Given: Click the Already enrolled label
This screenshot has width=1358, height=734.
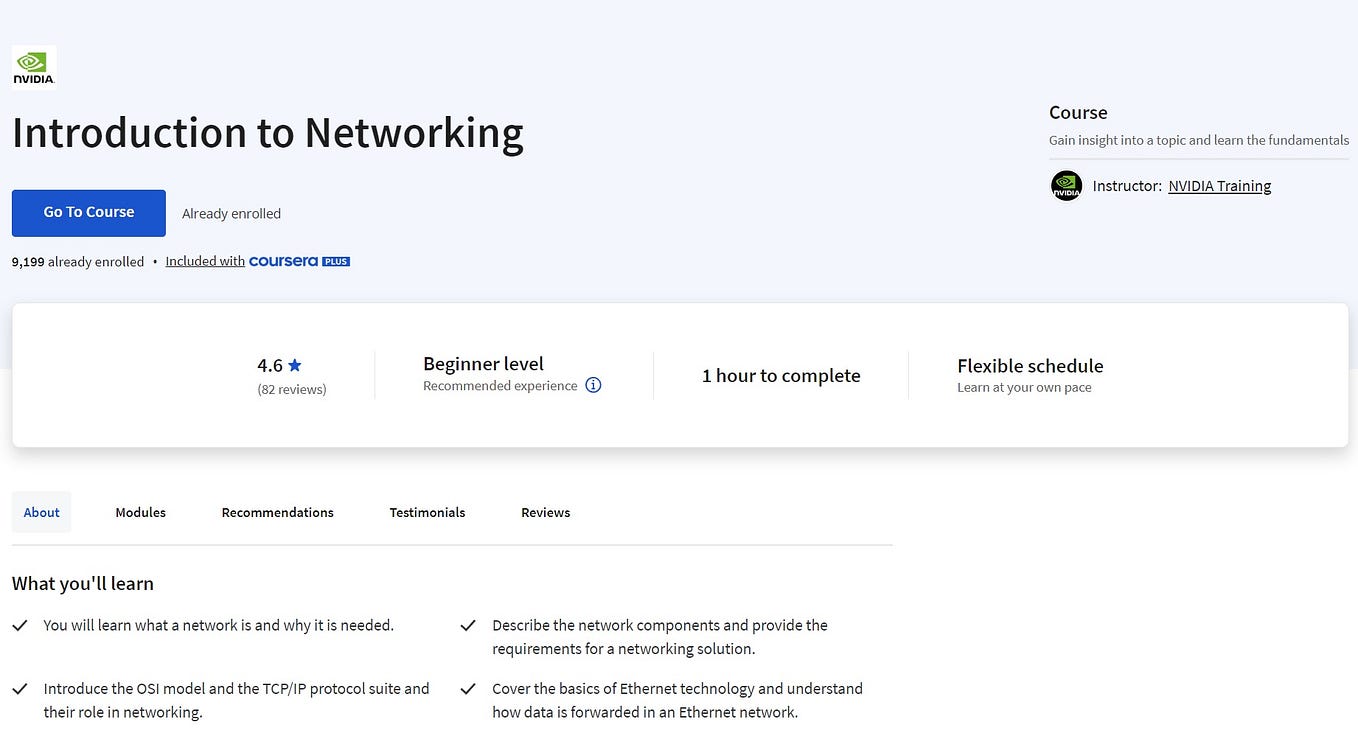Looking at the screenshot, I should [231, 213].
